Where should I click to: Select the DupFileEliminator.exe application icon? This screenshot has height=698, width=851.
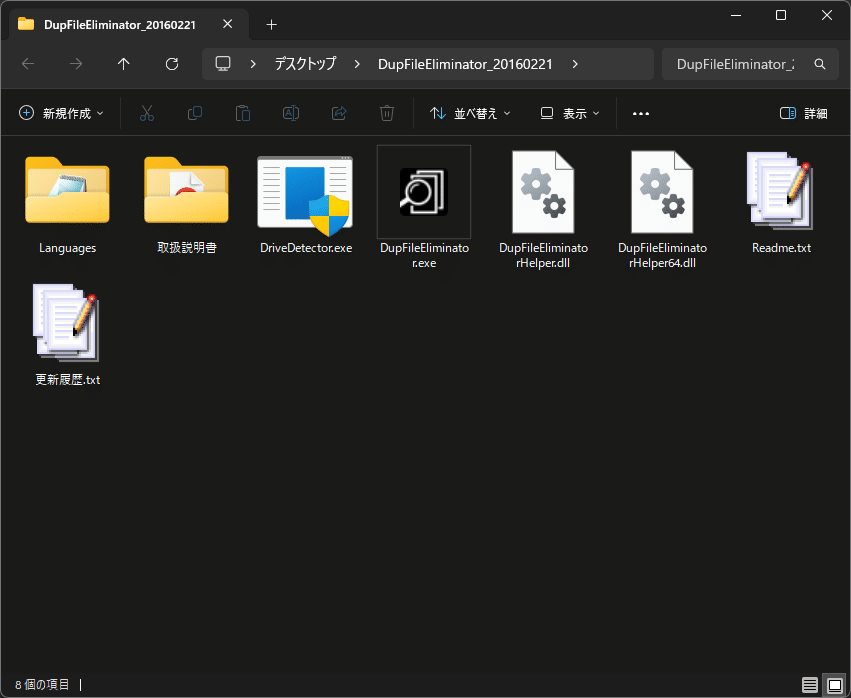[423, 191]
